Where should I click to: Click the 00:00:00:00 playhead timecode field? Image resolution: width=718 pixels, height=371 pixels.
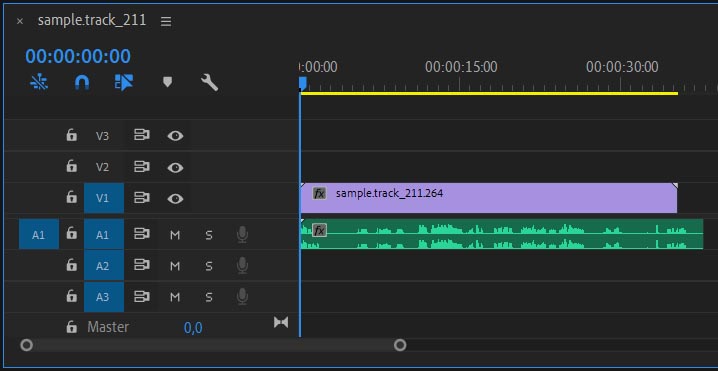(78, 56)
